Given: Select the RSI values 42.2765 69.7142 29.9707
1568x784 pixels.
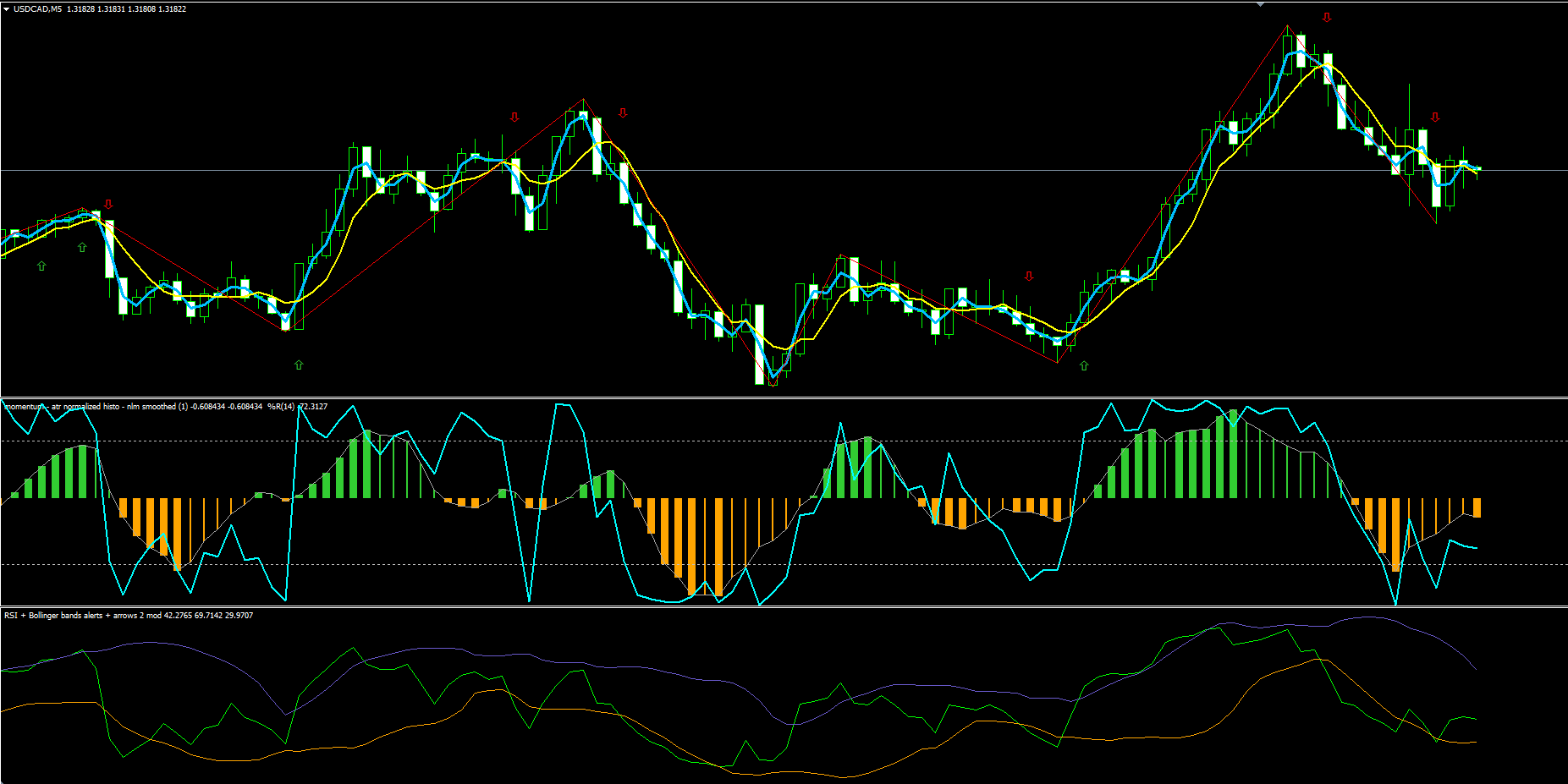Looking at the screenshot, I should click(x=209, y=616).
